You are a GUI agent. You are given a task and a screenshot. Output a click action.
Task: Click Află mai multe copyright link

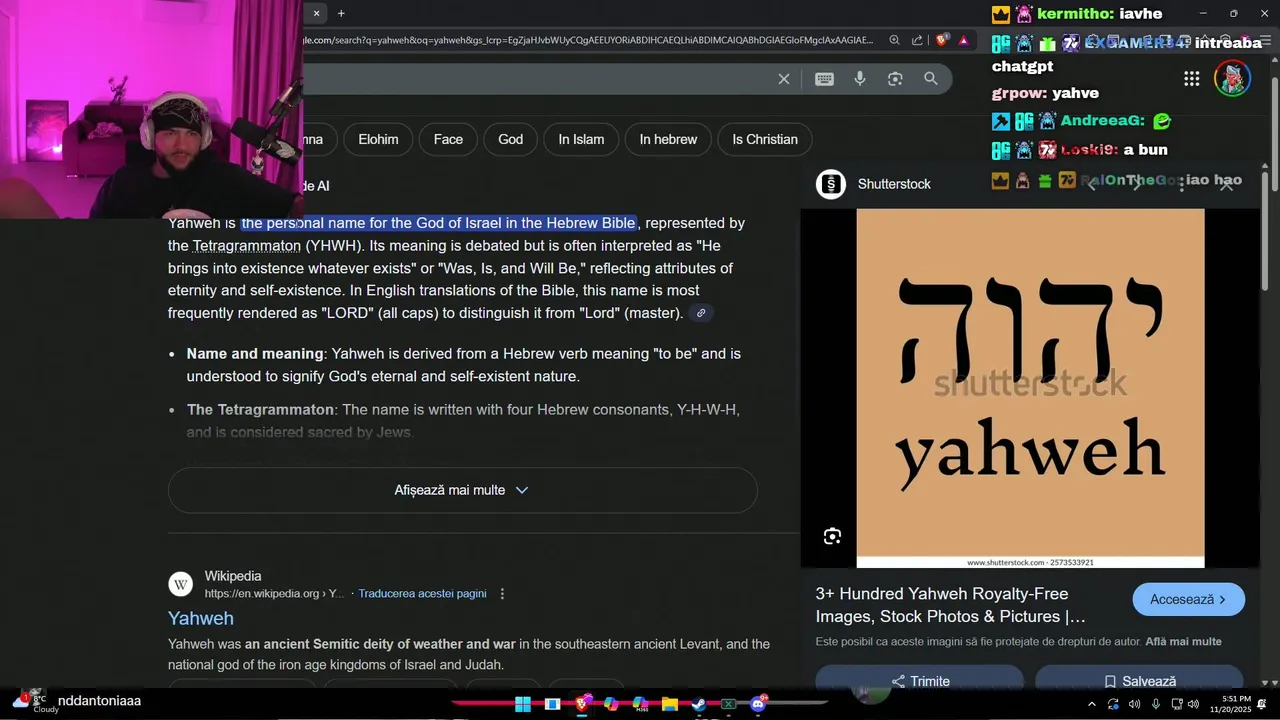click(1183, 642)
